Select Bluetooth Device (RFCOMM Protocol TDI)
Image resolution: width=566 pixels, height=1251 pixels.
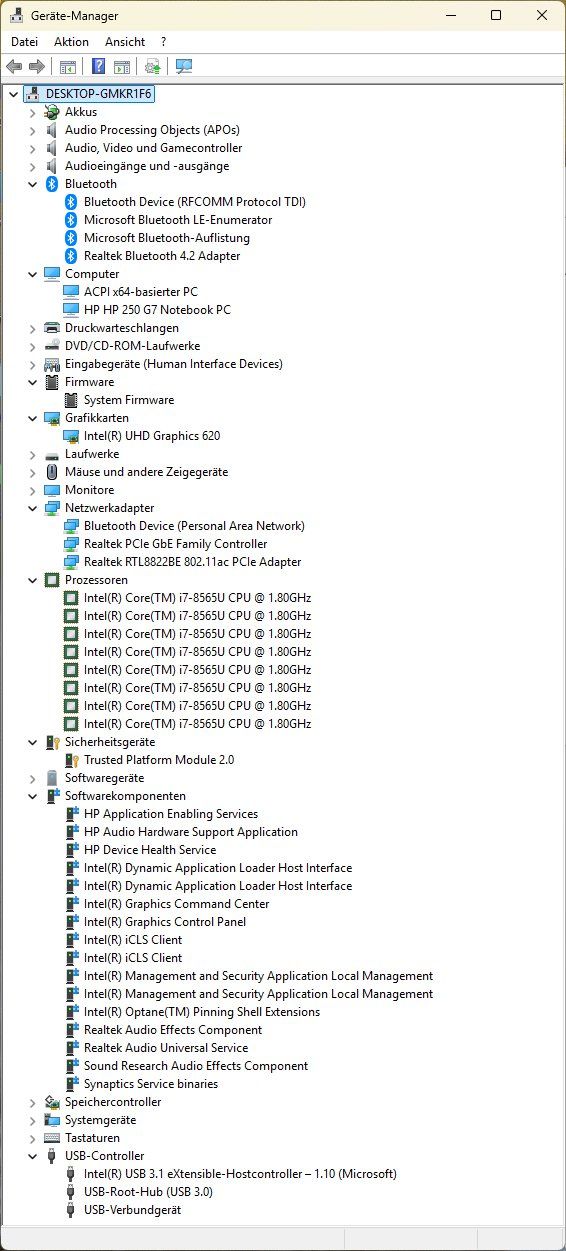coord(195,202)
